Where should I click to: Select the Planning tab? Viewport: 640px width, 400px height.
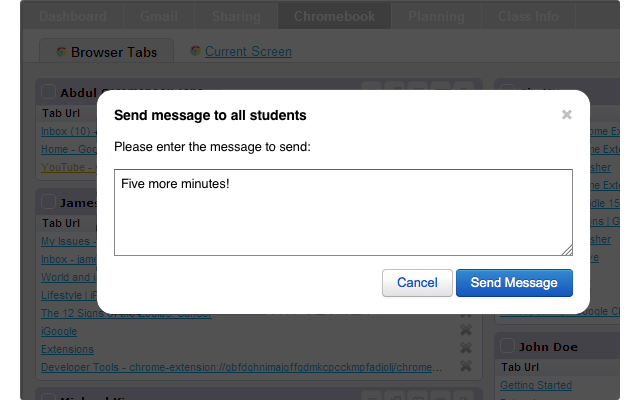click(436, 16)
